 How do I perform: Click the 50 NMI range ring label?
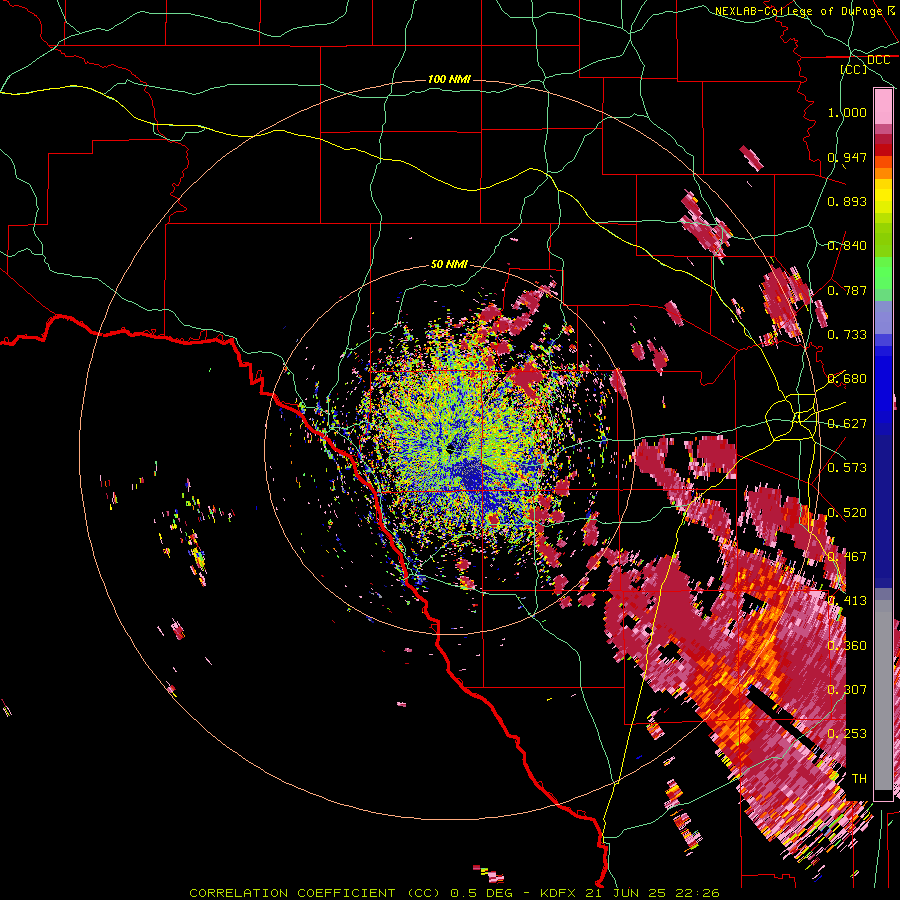tap(449, 264)
